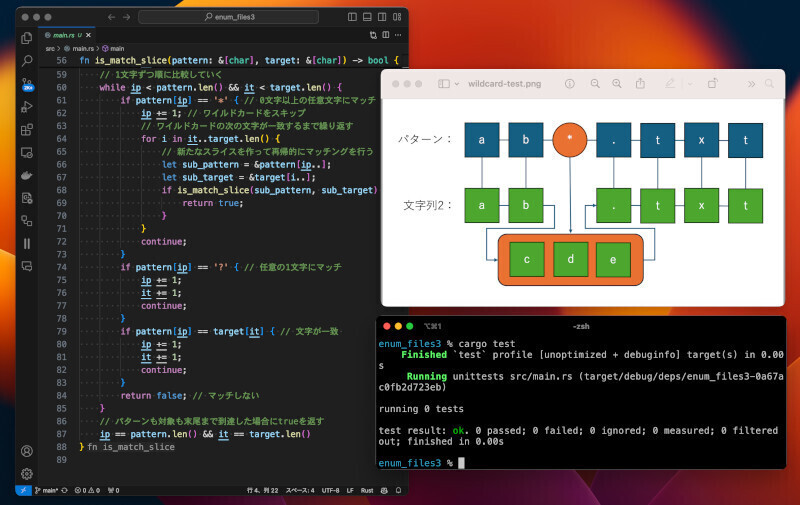
Task: Change the Rust language mode in status bar
Action: click(366, 490)
